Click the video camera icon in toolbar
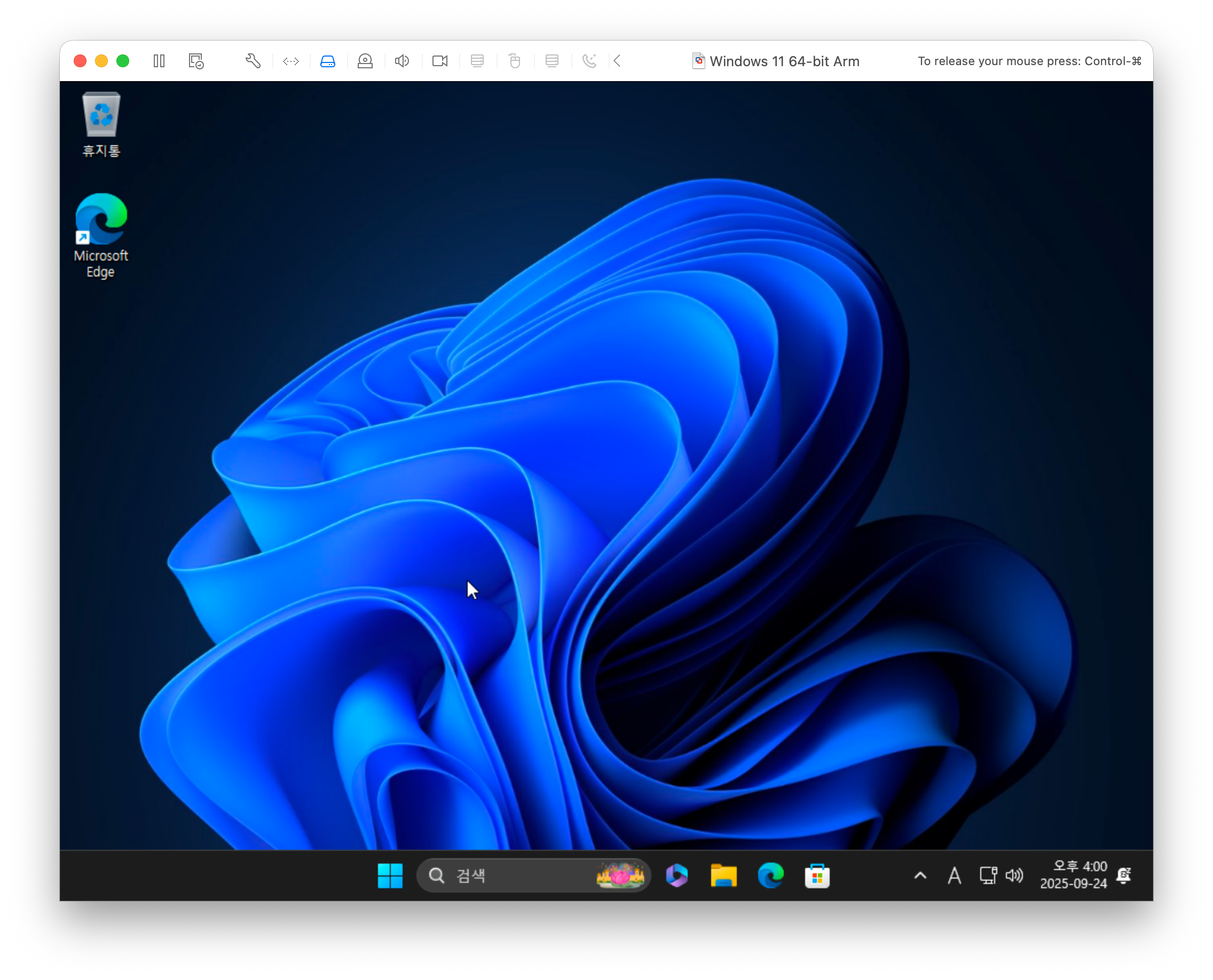The height and width of the screenshot is (980, 1213). point(440,61)
